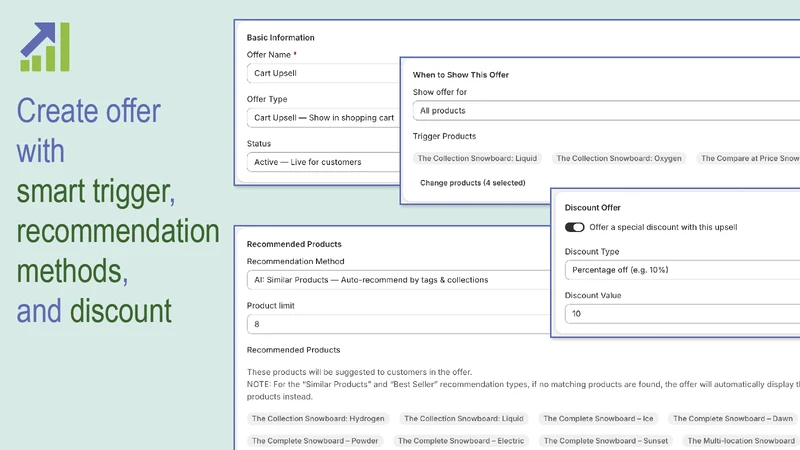The width and height of the screenshot is (800, 450).
Task: Click Change products (4 selected)
Action: (x=472, y=183)
